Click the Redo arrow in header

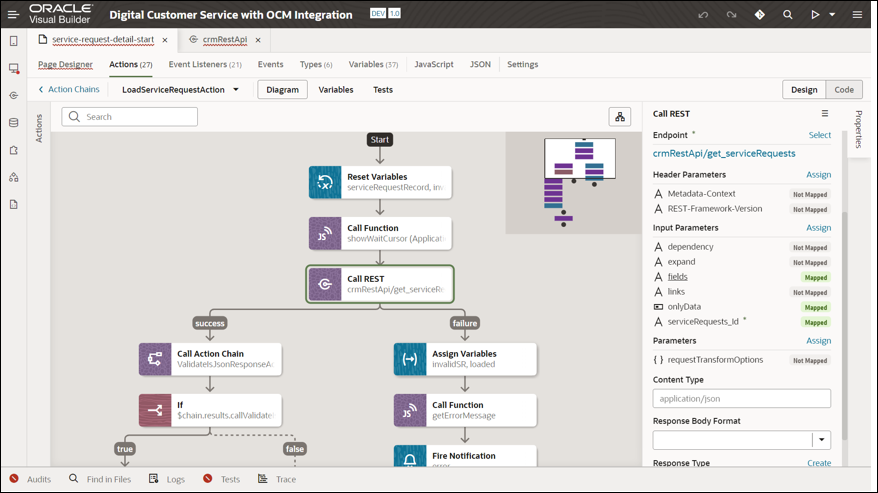click(731, 15)
